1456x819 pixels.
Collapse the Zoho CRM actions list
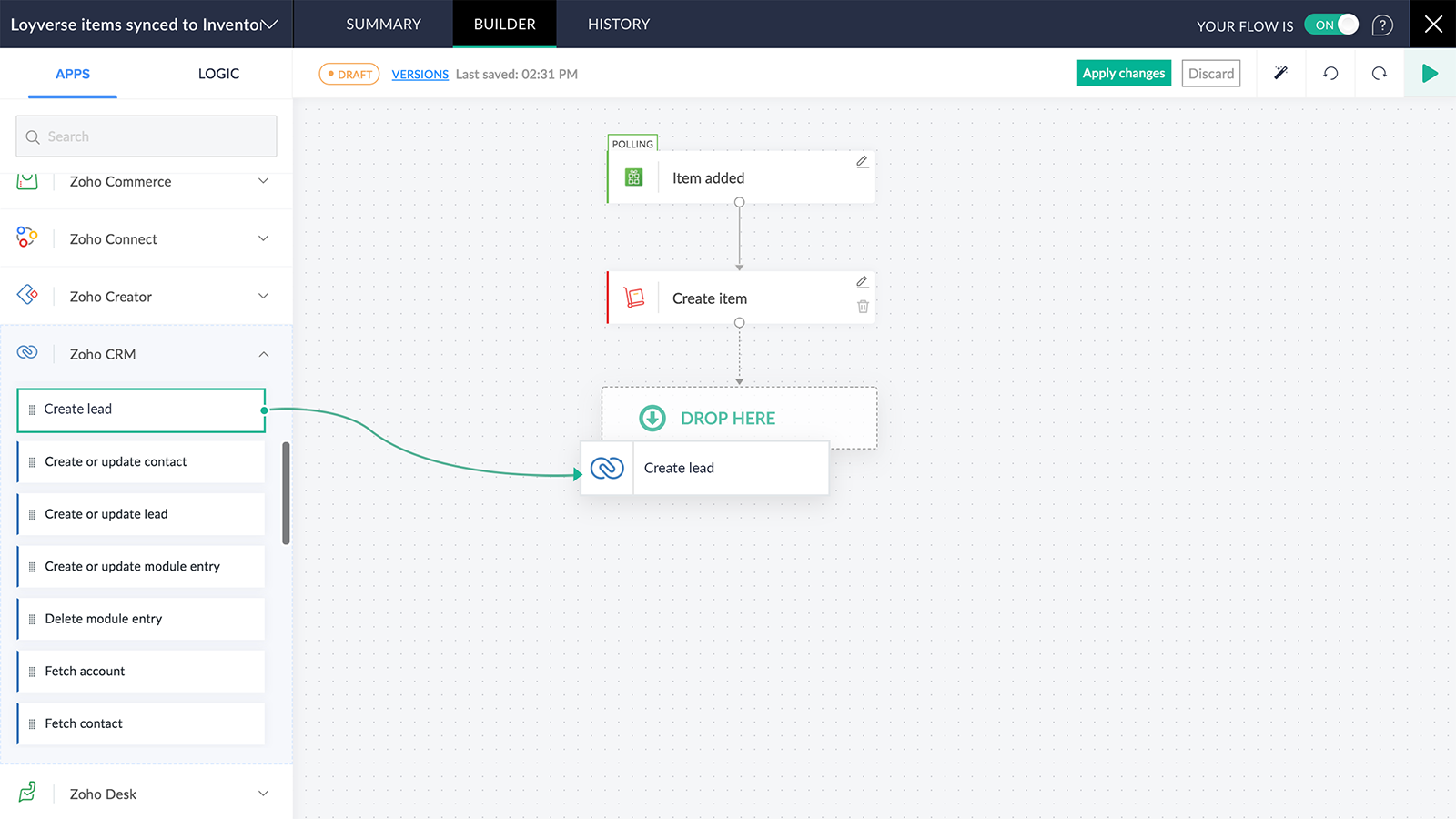(x=263, y=354)
